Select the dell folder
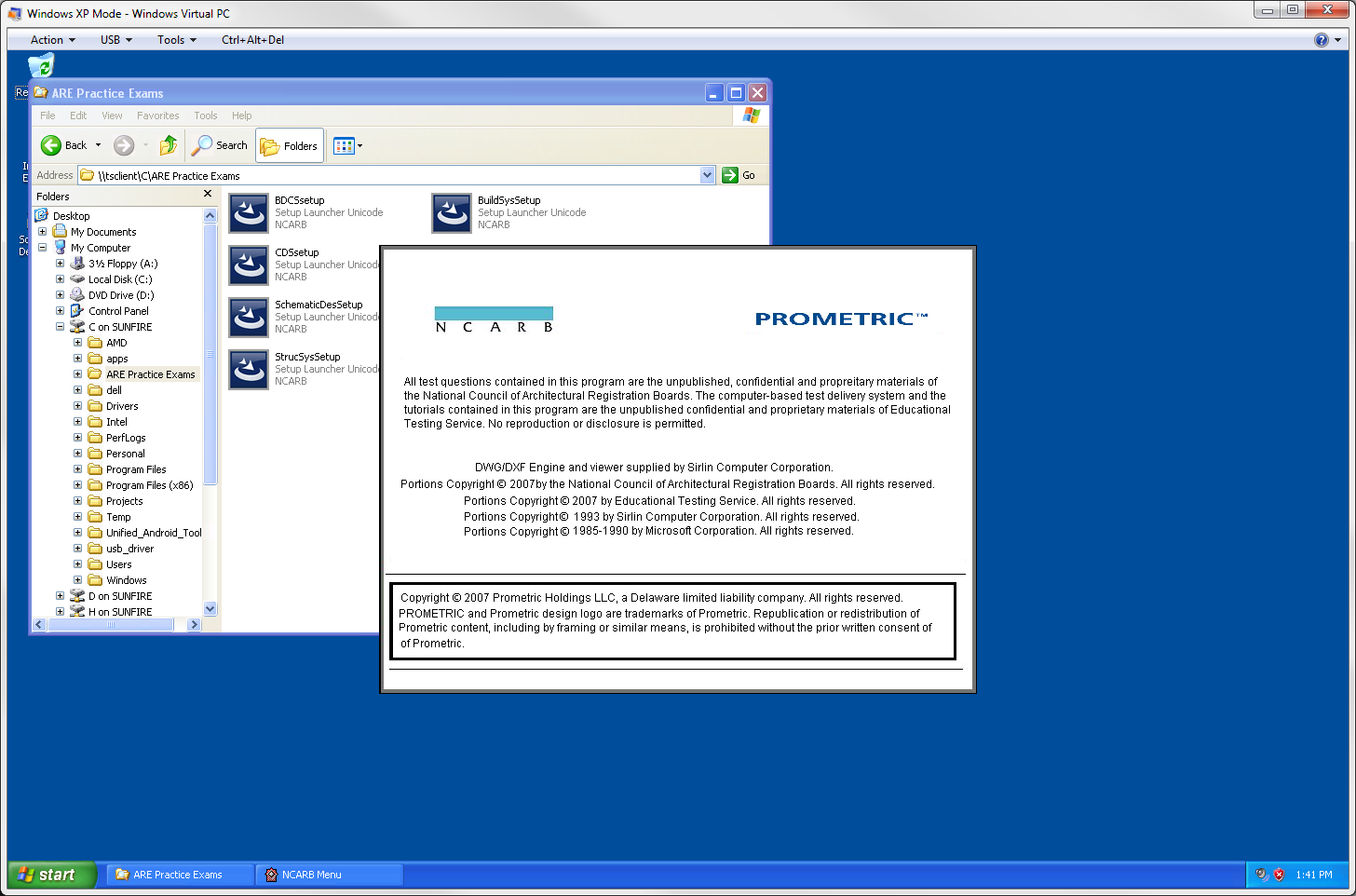 point(114,390)
